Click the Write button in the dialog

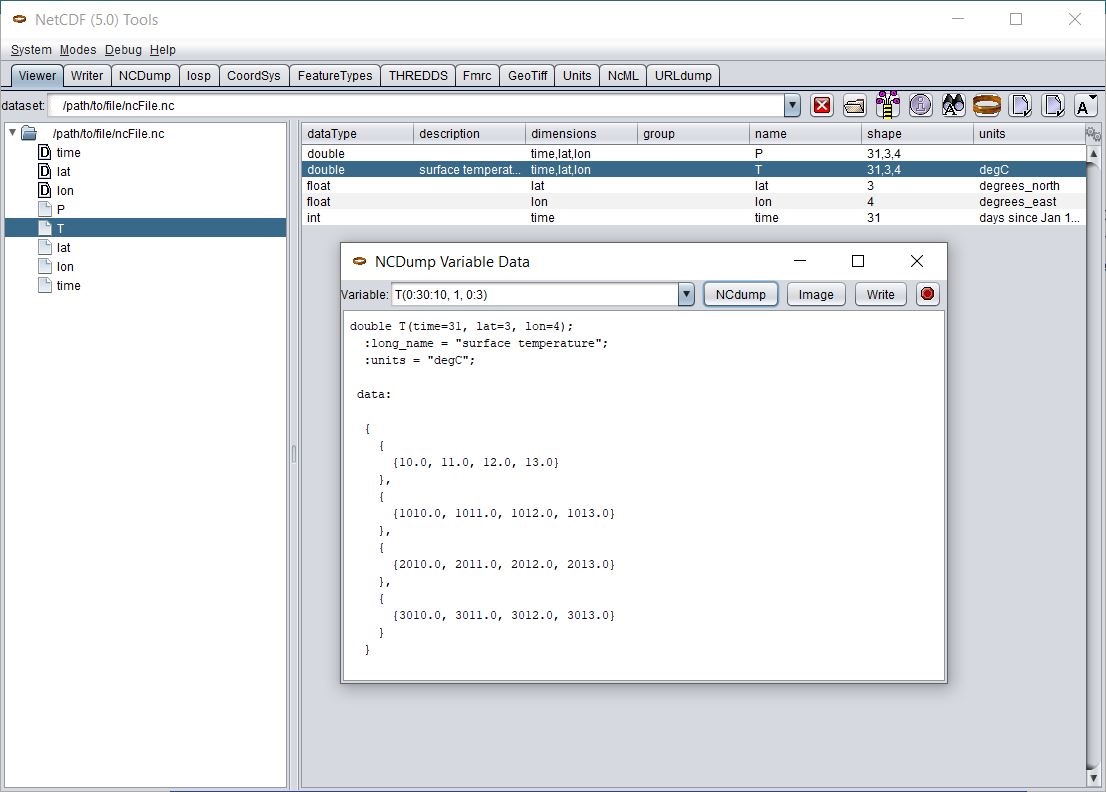click(880, 294)
